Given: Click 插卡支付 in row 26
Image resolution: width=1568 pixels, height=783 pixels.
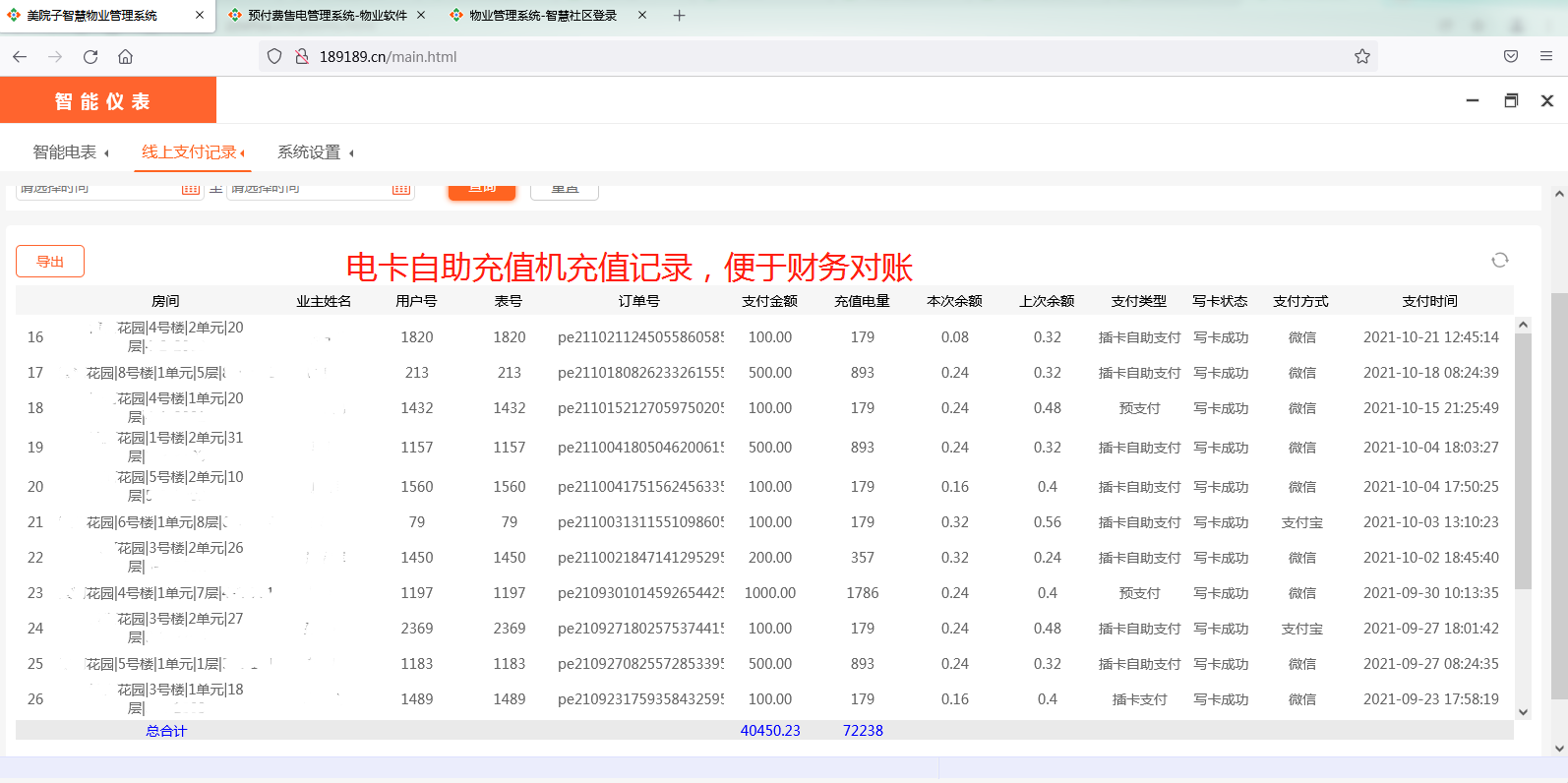Looking at the screenshot, I should 1139,699.
